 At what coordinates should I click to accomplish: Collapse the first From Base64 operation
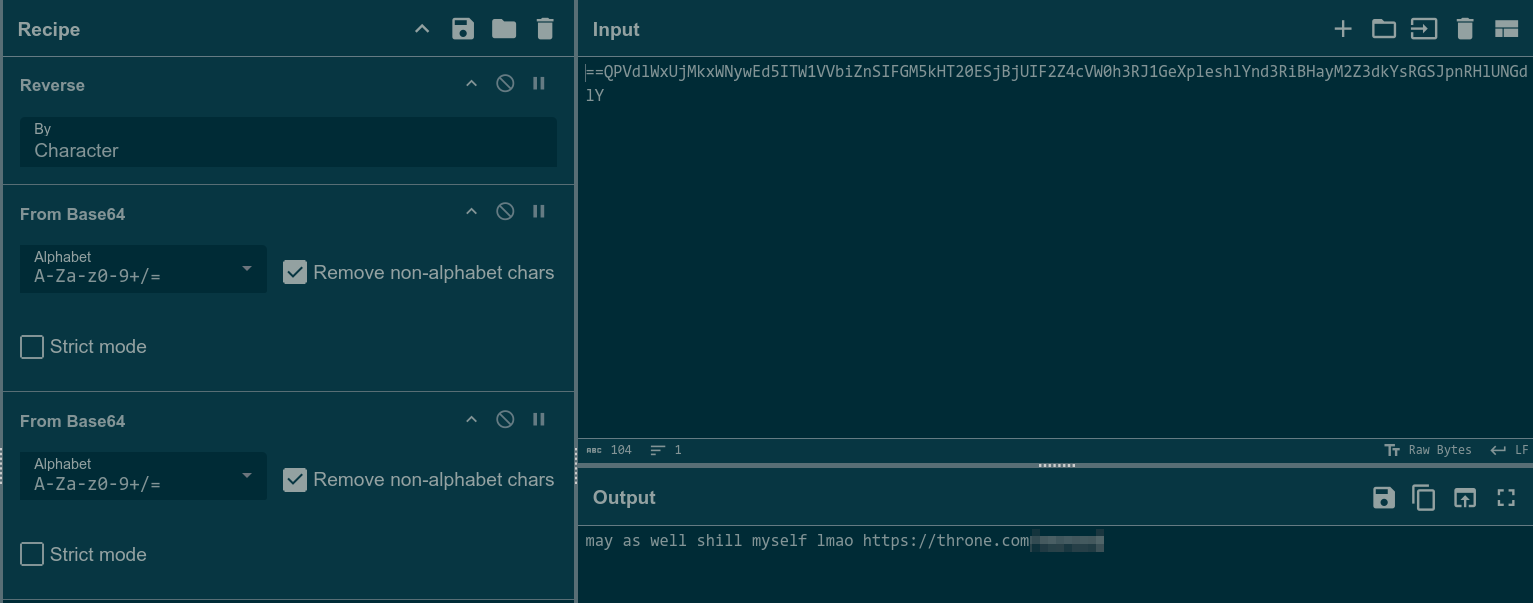tap(471, 212)
